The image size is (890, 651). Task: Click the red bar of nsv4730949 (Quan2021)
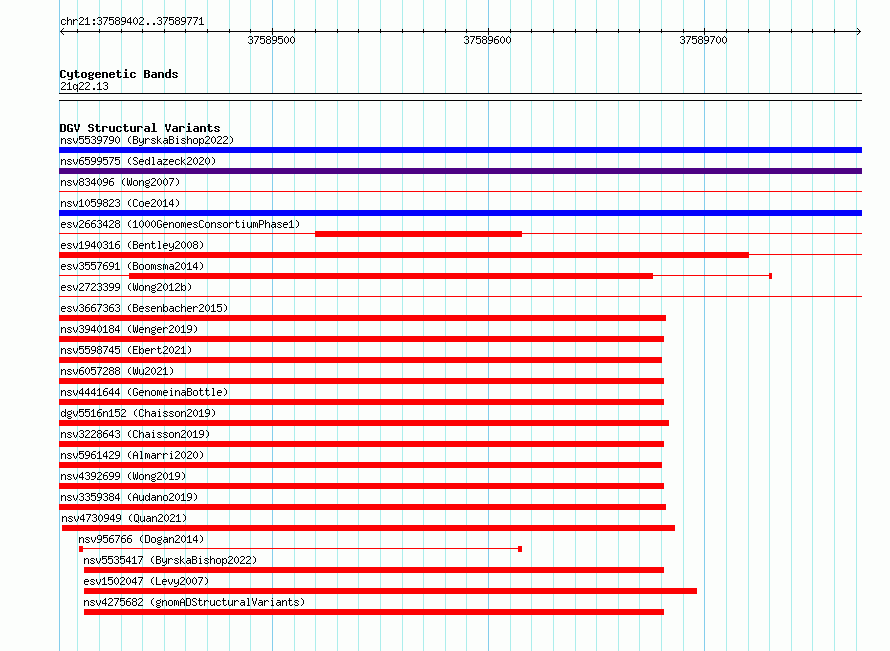[368, 528]
